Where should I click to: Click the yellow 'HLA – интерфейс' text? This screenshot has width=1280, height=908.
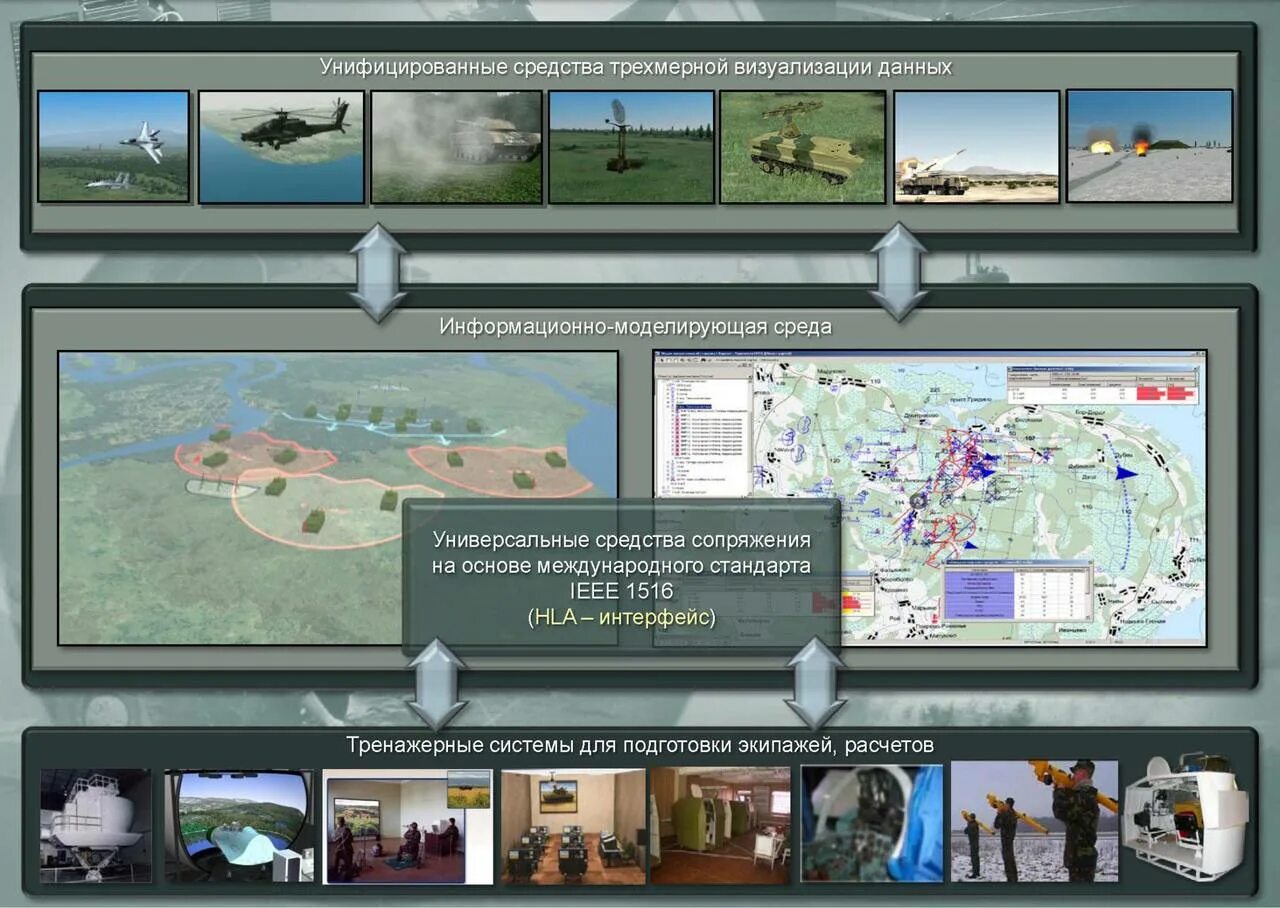[x=622, y=617]
